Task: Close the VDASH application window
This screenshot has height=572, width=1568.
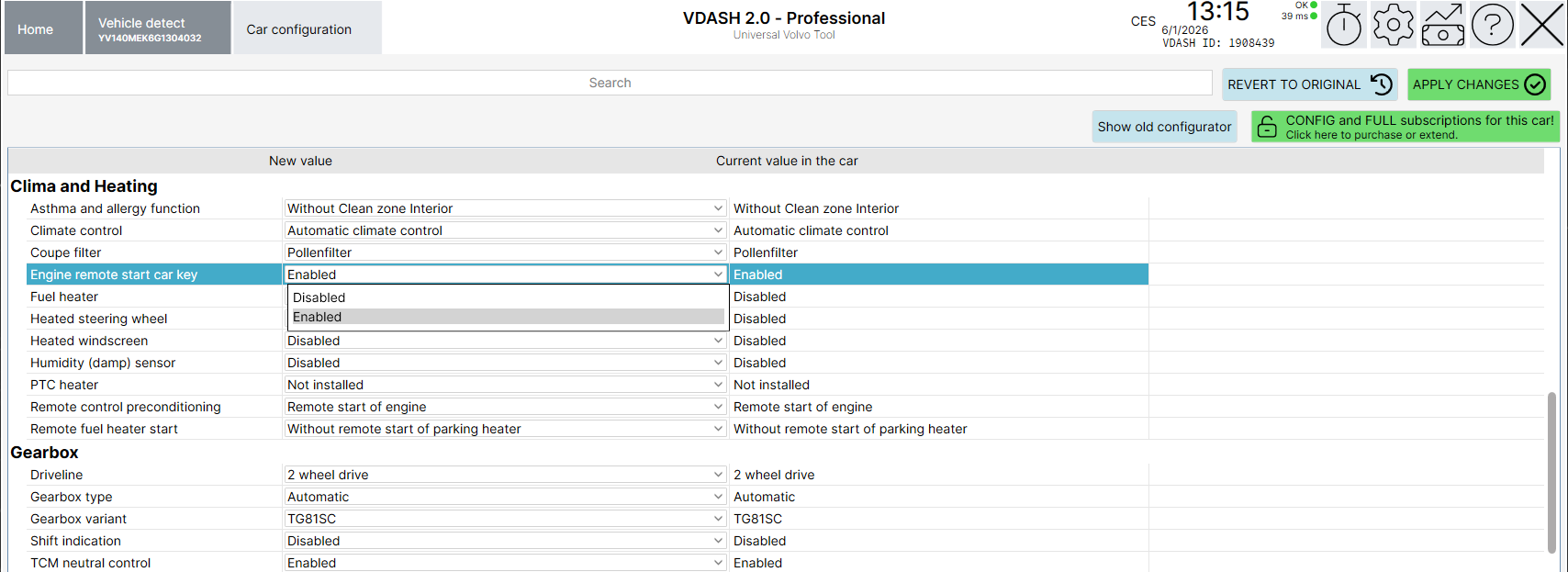Action: click(1542, 25)
